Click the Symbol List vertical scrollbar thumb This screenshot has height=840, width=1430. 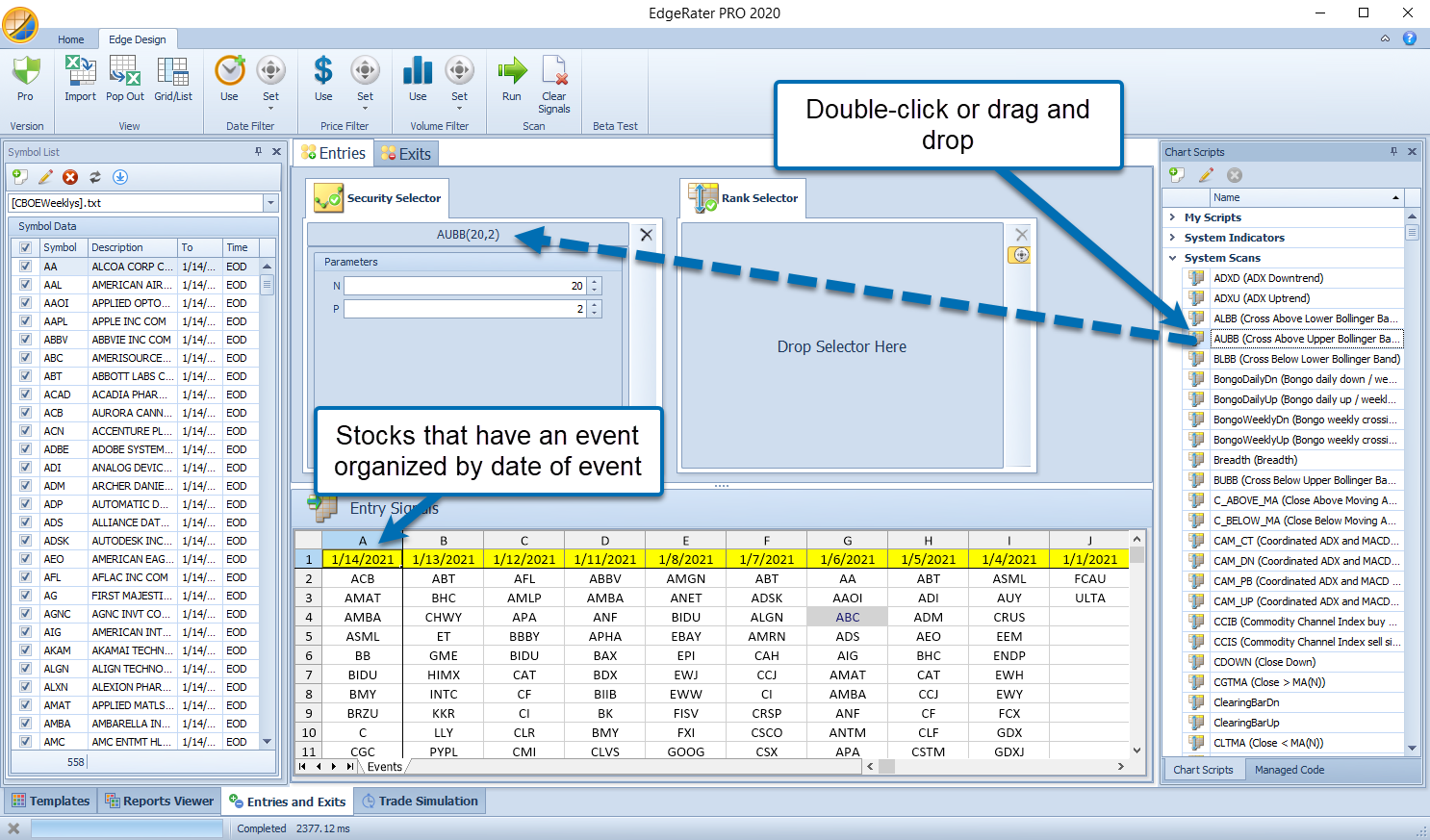click(268, 285)
